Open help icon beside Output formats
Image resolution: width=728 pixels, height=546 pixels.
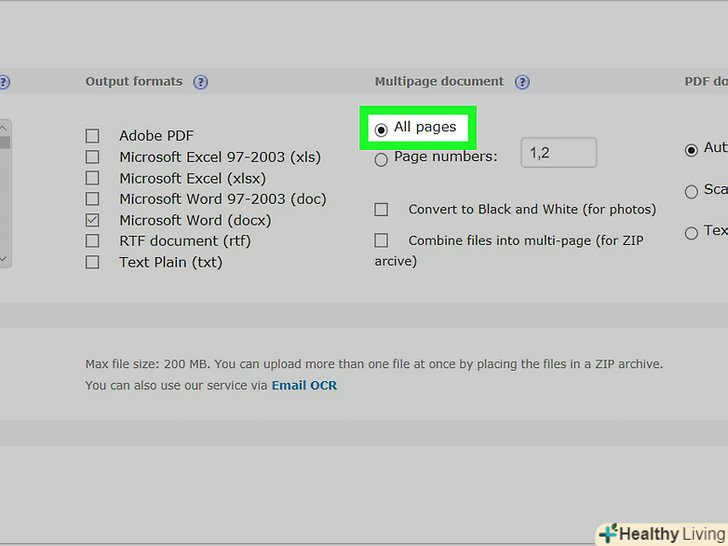click(201, 82)
